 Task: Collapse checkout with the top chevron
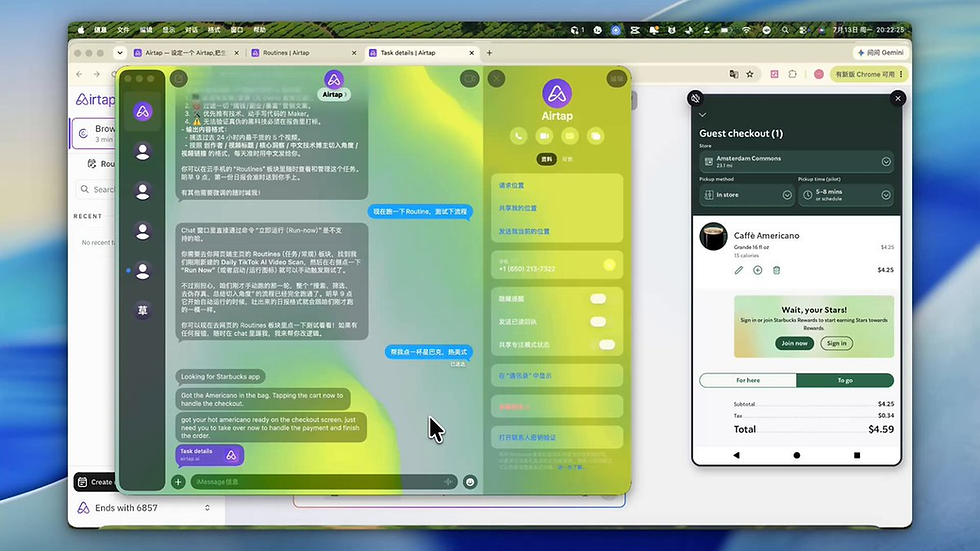tap(702, 115)
